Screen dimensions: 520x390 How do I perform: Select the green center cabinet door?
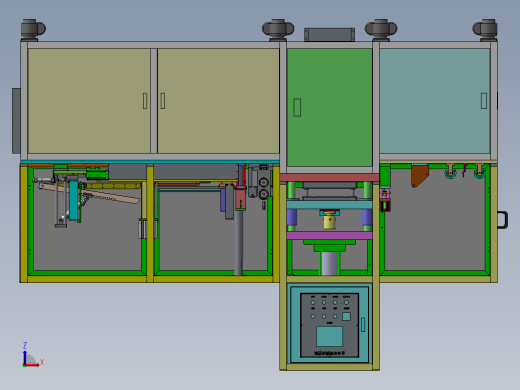329,107
